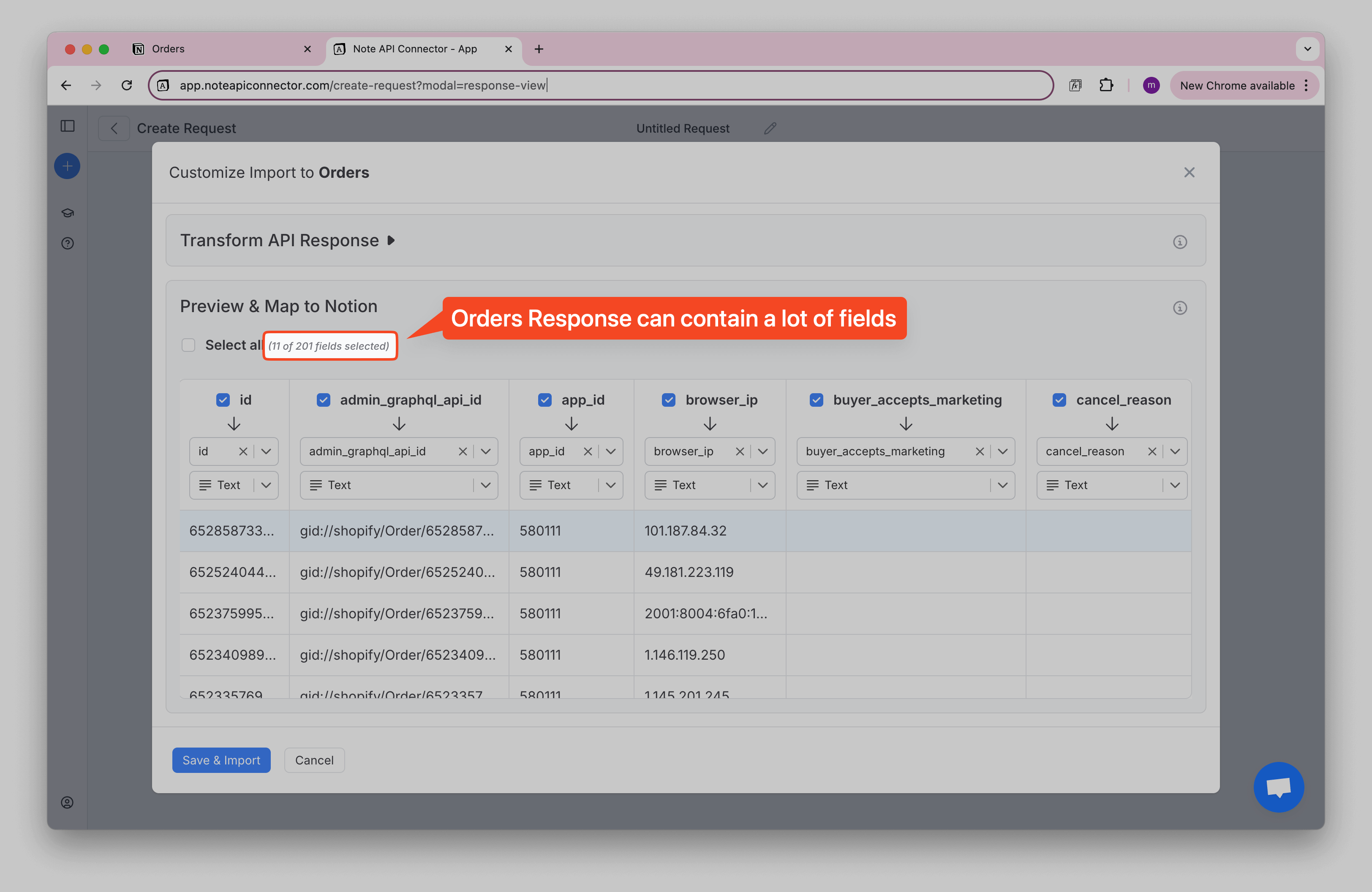Uncheck the cancel_reason field checkbox
1372x892 pixels.
[x=1059, y=400]
